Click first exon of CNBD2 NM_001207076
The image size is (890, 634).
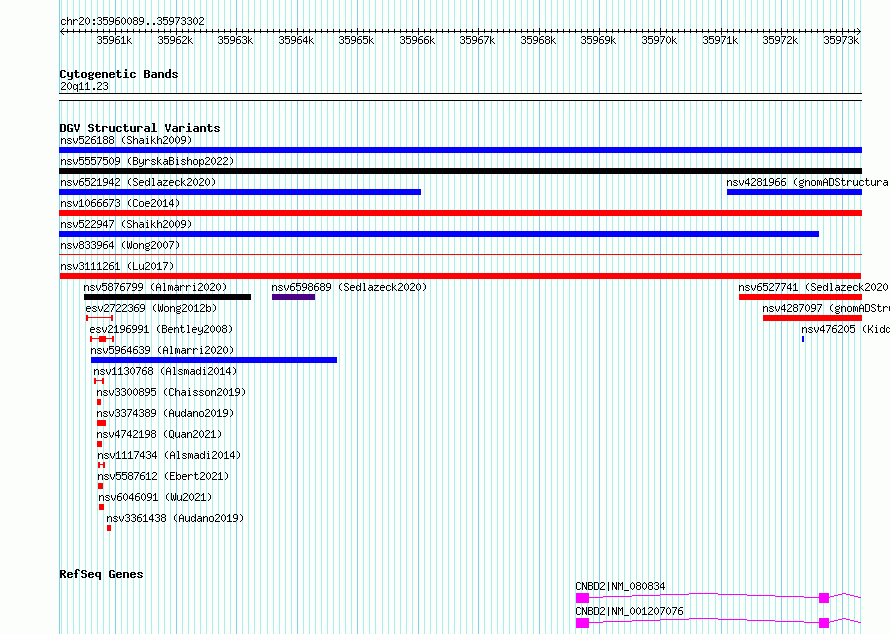click(x=582, y=623)
